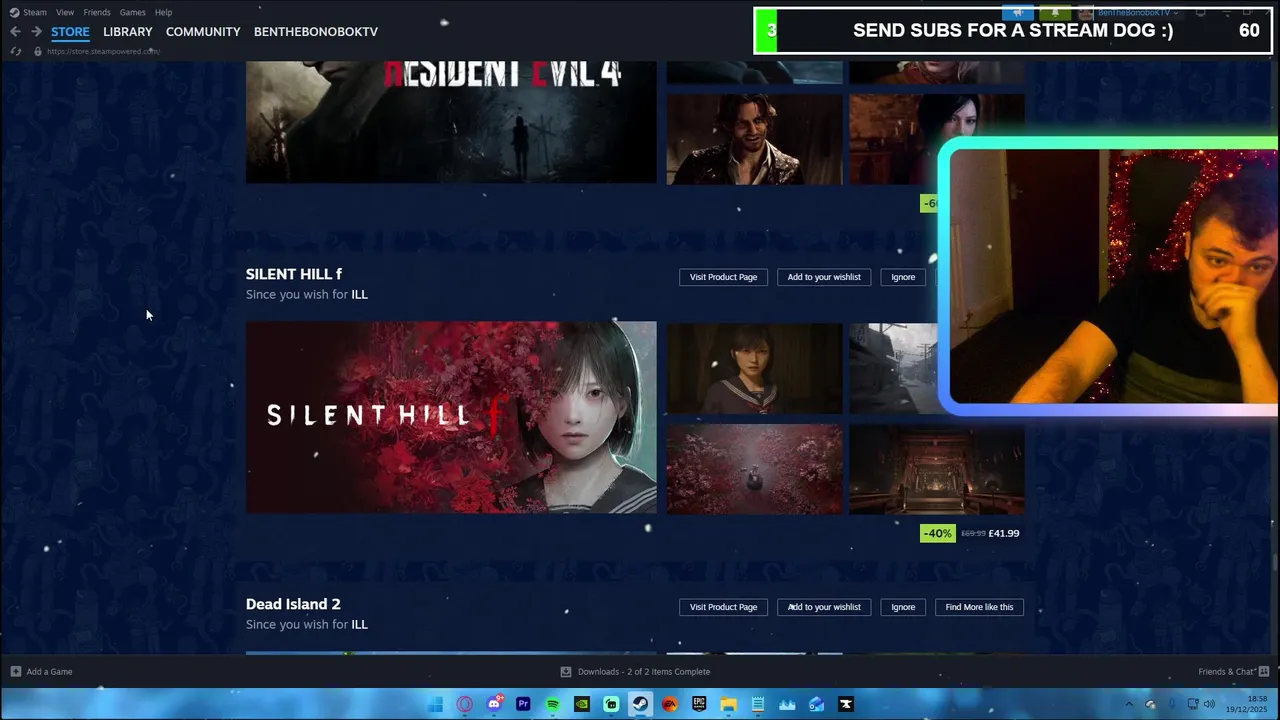This screenshot has width=1280, height=720.
Task: Open the Friends & Chat icon
Action: click(x=1264, y=671)
